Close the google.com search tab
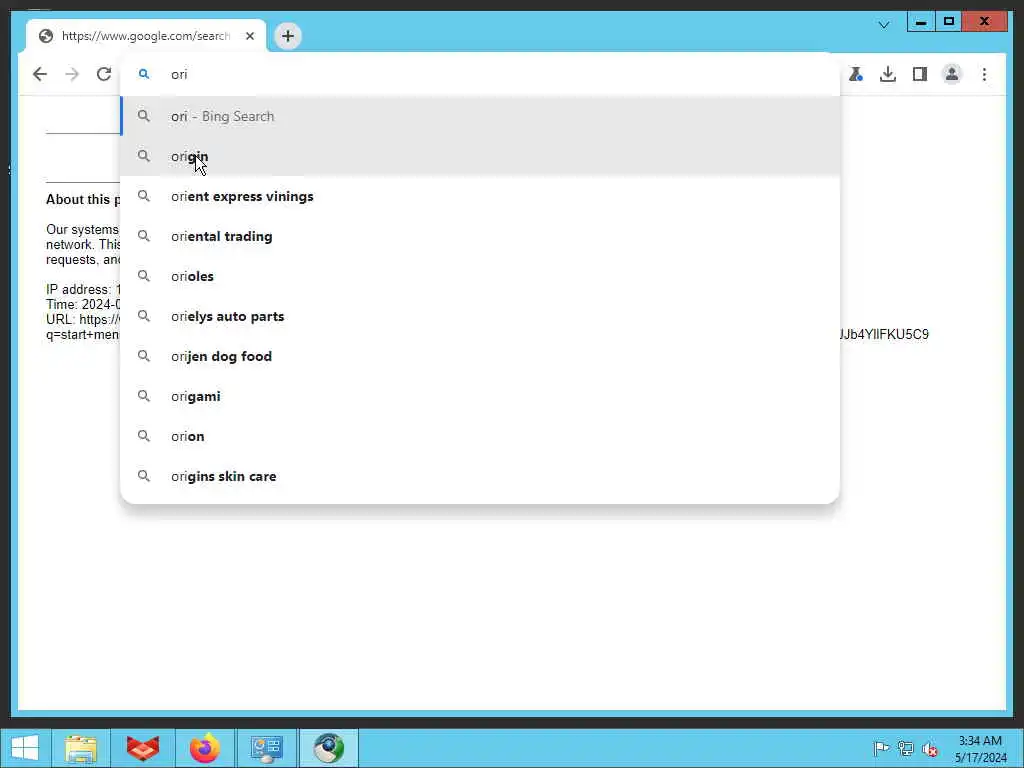 tap(249, 36)
